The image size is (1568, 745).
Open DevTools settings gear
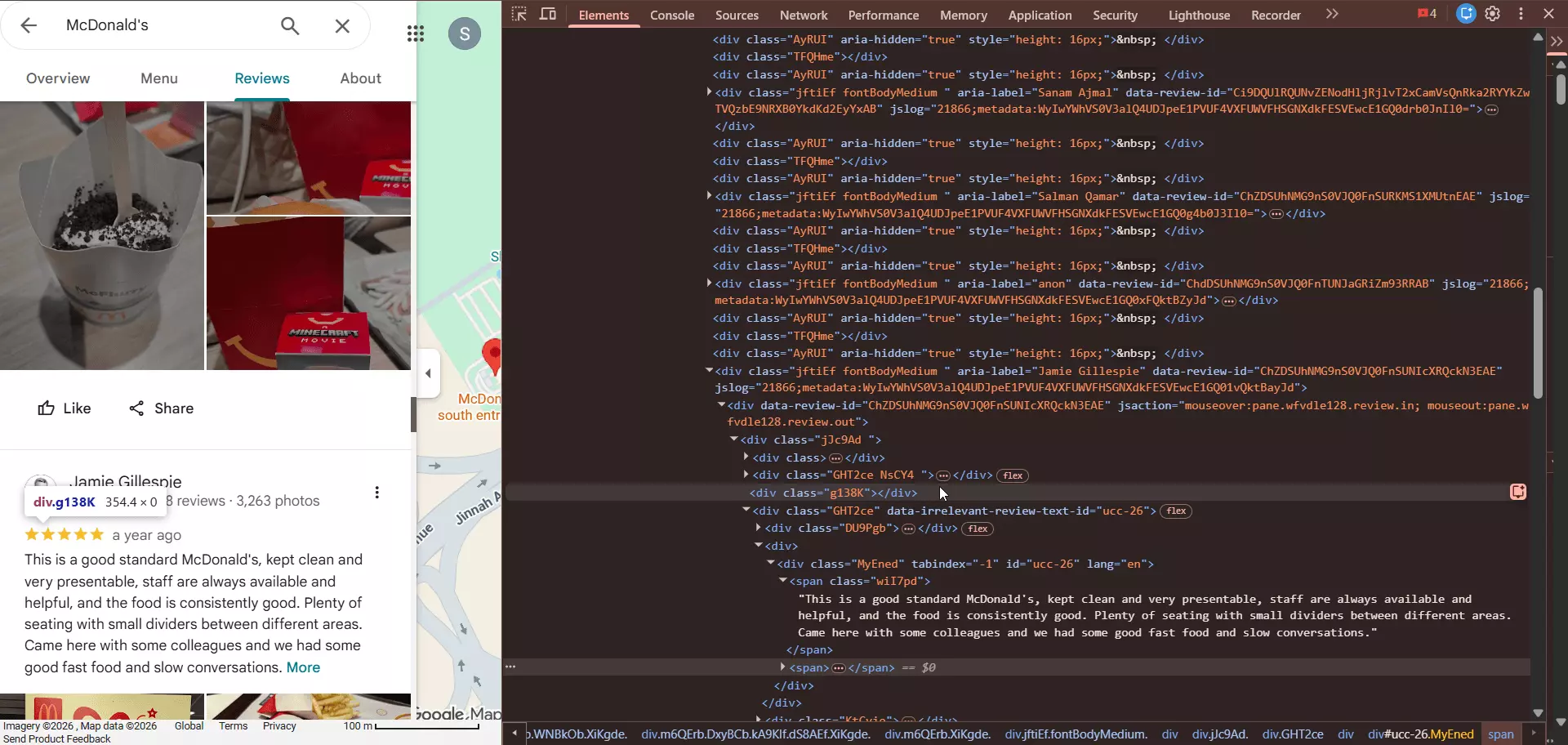1493,14
